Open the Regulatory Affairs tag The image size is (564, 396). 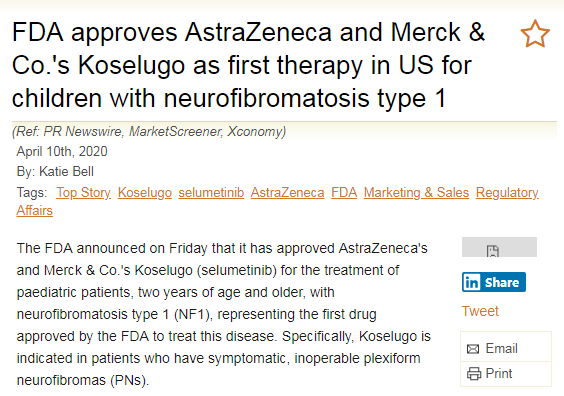click(507, 193)
